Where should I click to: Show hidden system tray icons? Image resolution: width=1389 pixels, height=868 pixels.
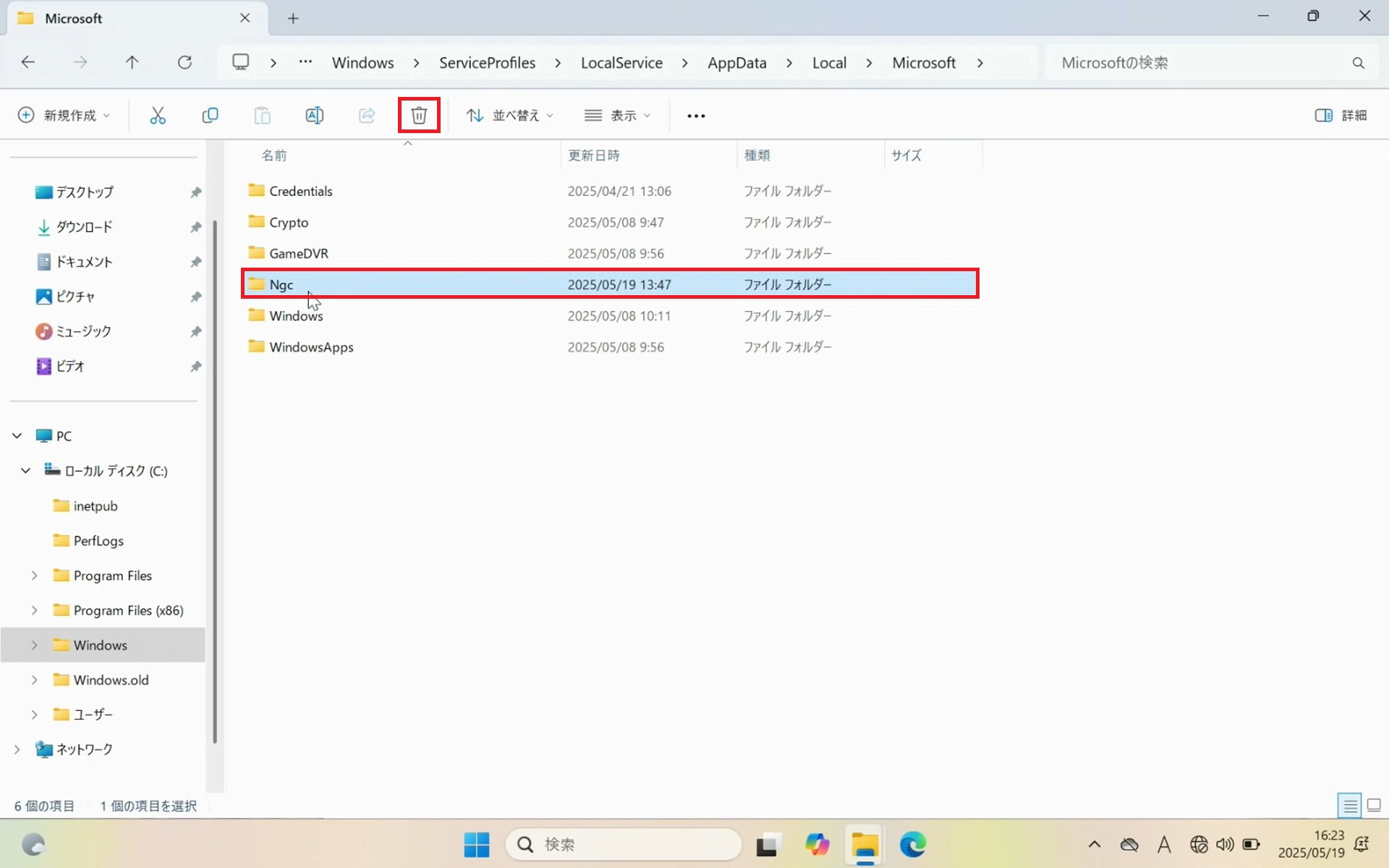coord(1095,844)
